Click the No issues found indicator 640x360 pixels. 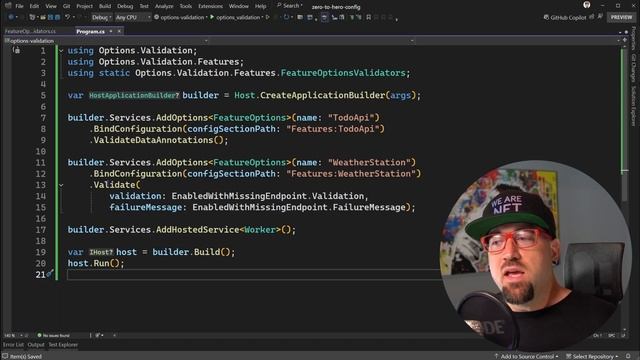[53, 336]
